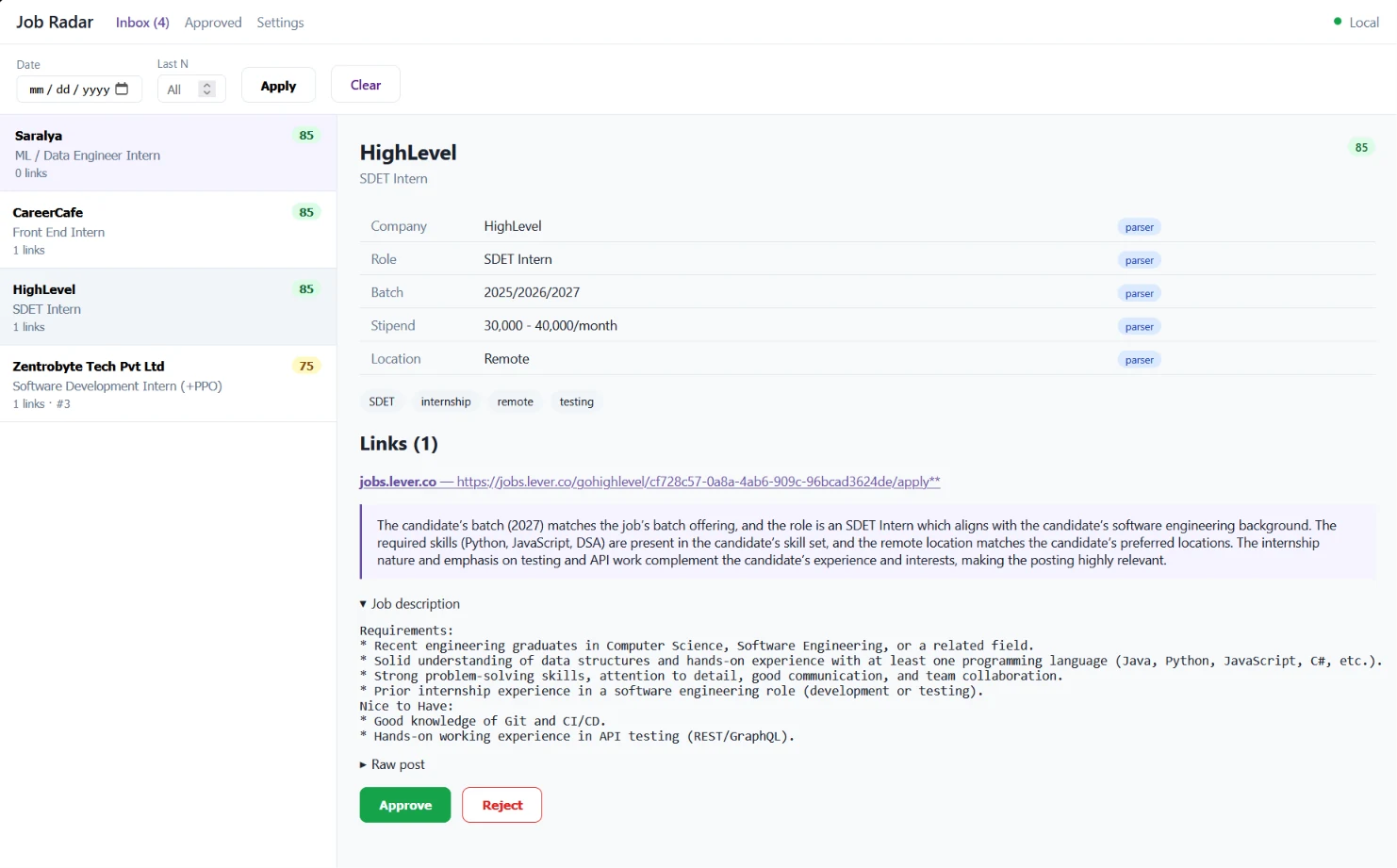Click the parser tag in Role row
The width and height of the screenshot is (1397, 868).
[1139, 260]
